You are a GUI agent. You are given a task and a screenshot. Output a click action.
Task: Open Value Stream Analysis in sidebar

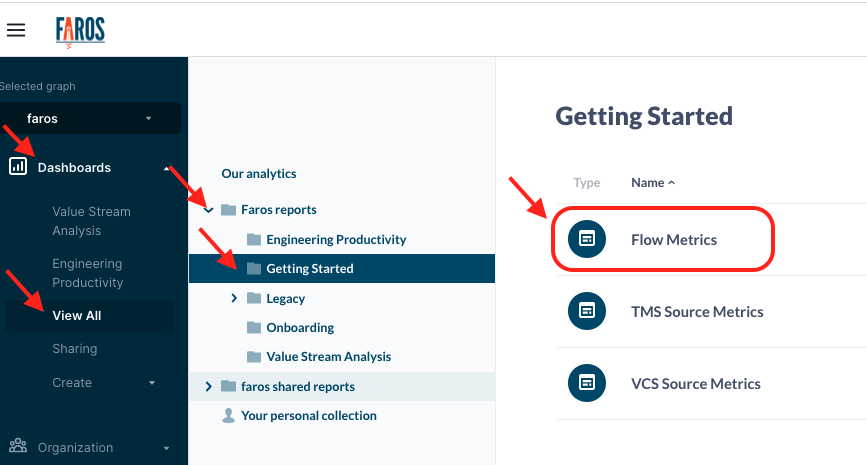(91, 221)
